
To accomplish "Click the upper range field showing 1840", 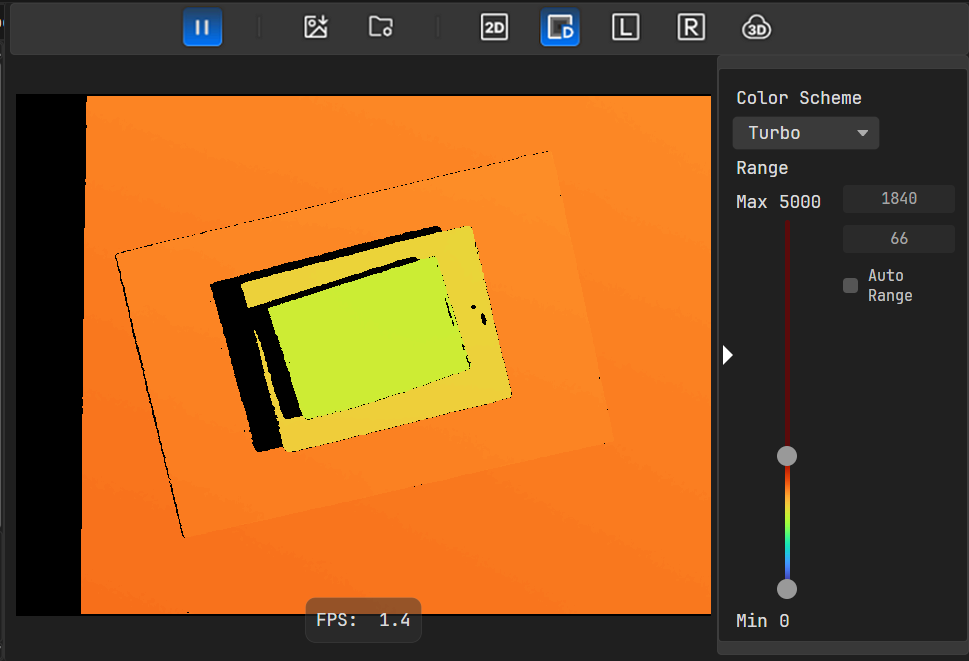I will [898, 199].
